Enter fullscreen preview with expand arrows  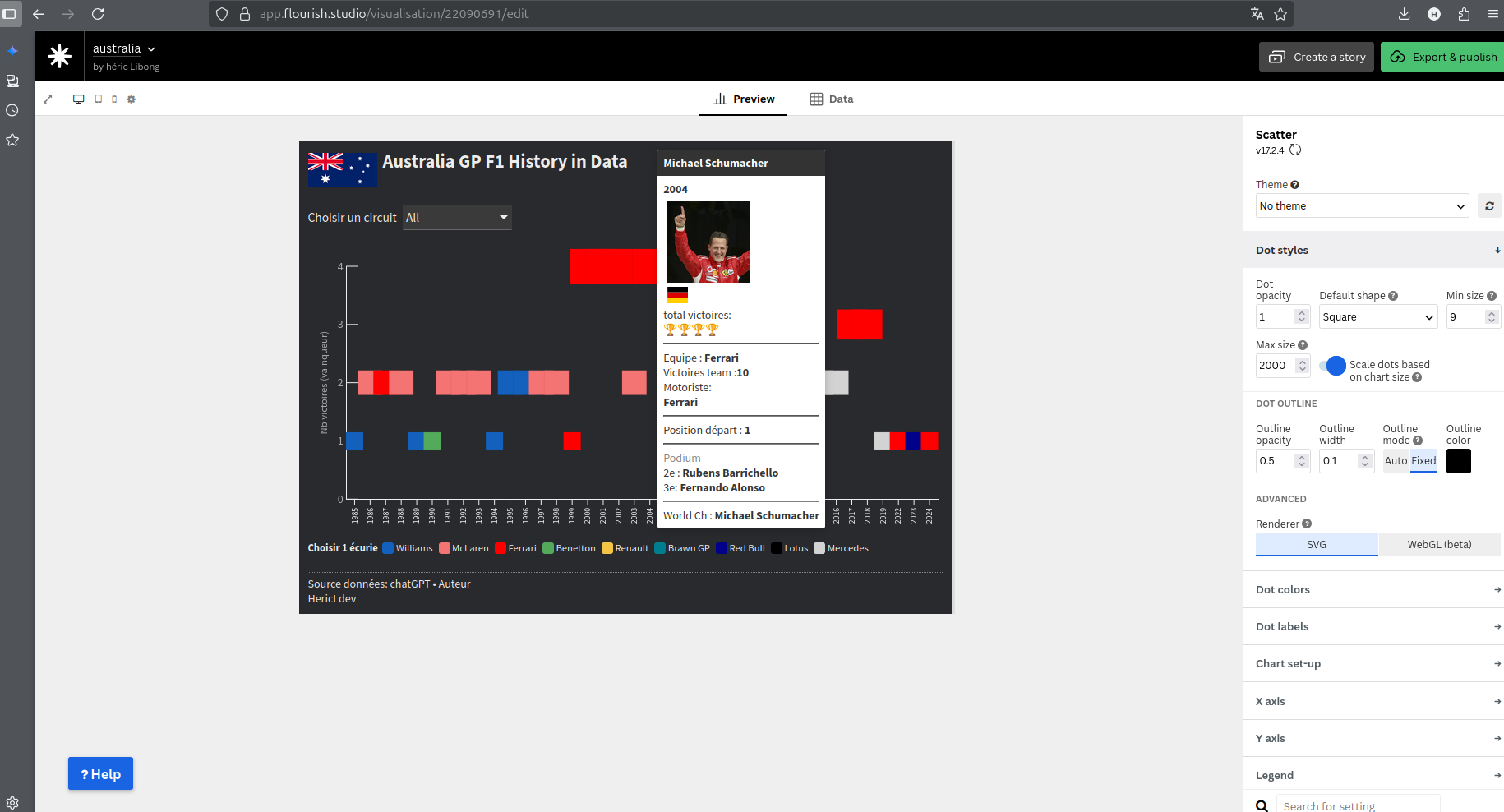pos(48,99)
